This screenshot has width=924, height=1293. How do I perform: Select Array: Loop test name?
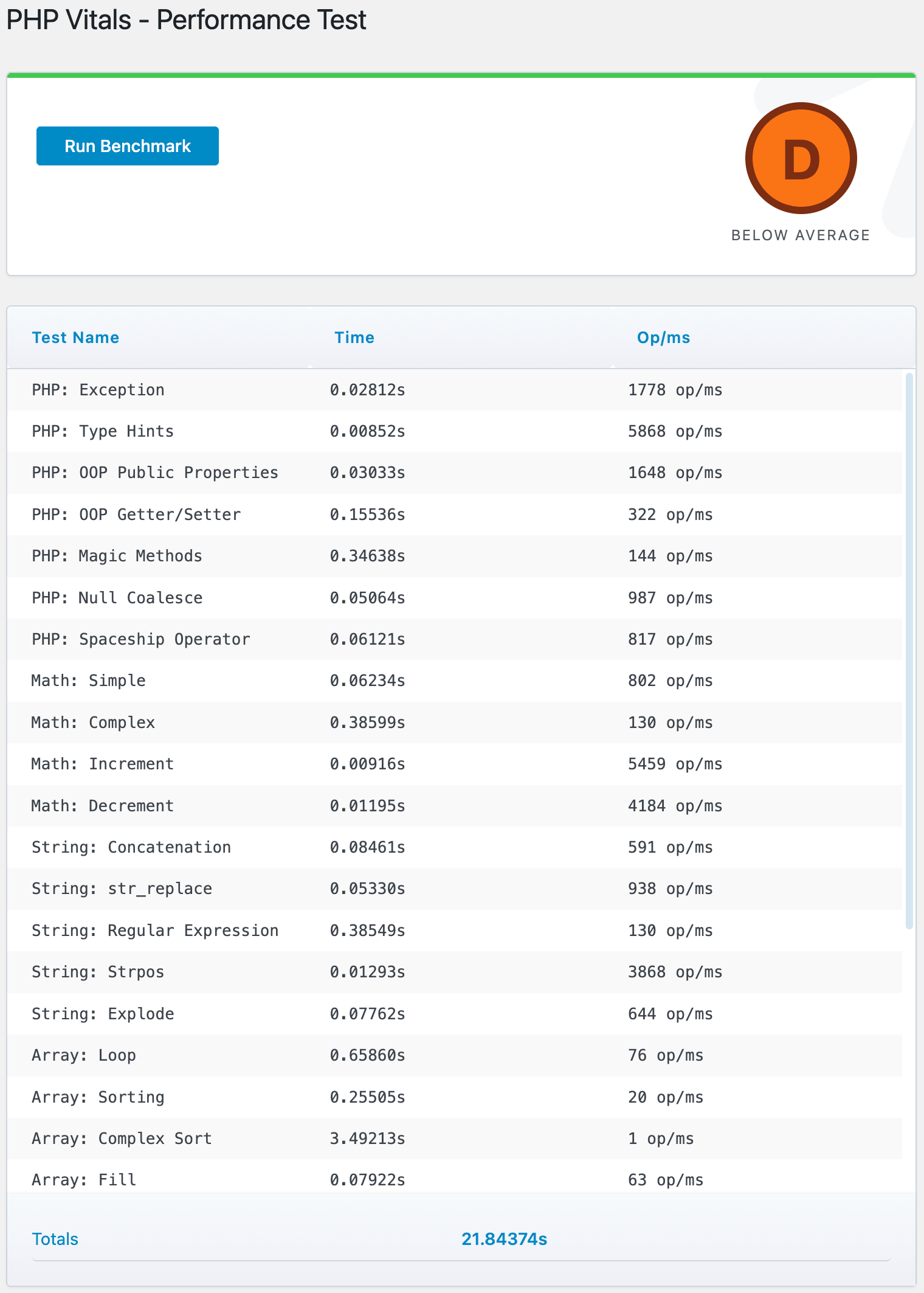(84, 1055)
